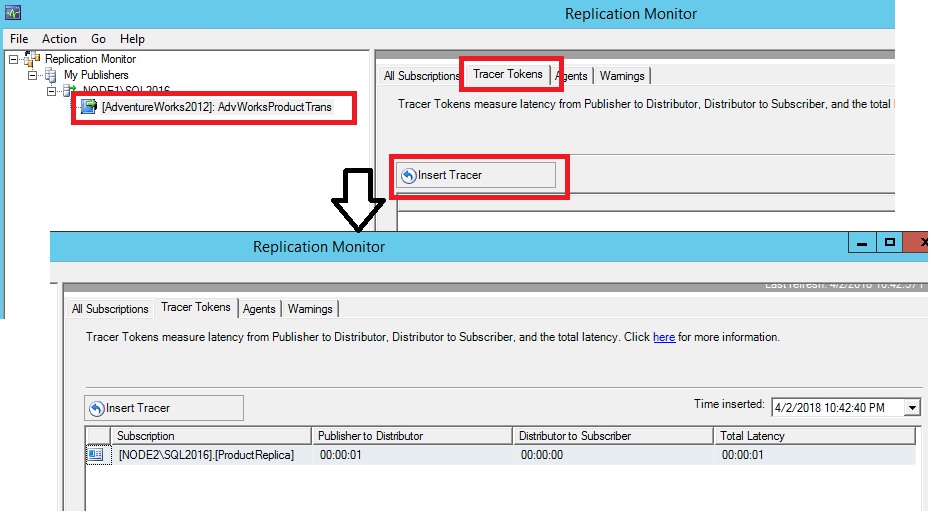
Task: Click the Replication Monitor root node icon
Action: [33, 60]
